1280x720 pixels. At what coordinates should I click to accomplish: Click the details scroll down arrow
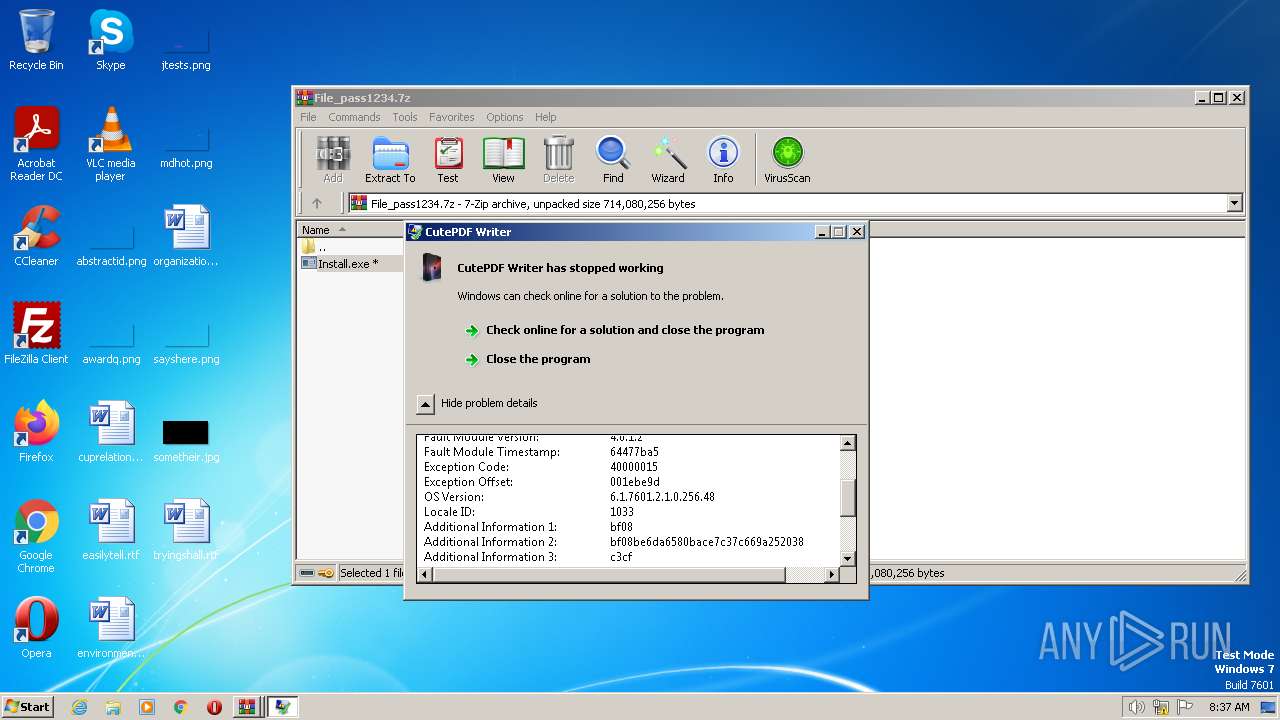point(847,558)
